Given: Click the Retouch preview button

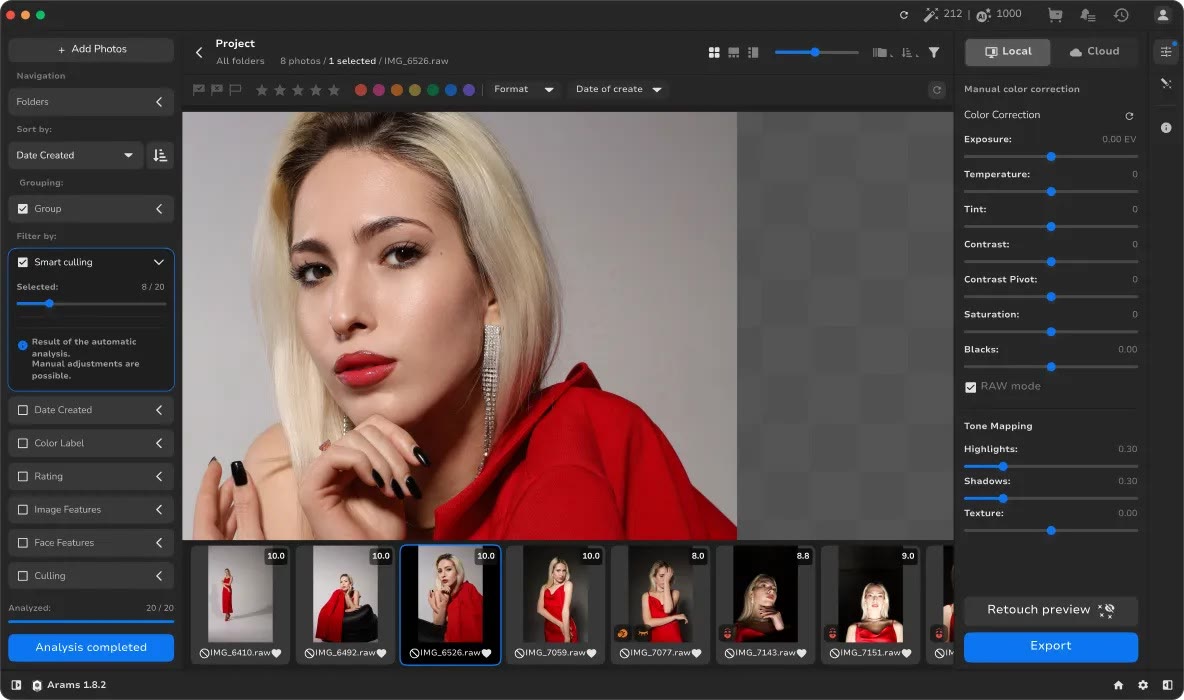Looking at the screenshot, I should pos(1050,610).
